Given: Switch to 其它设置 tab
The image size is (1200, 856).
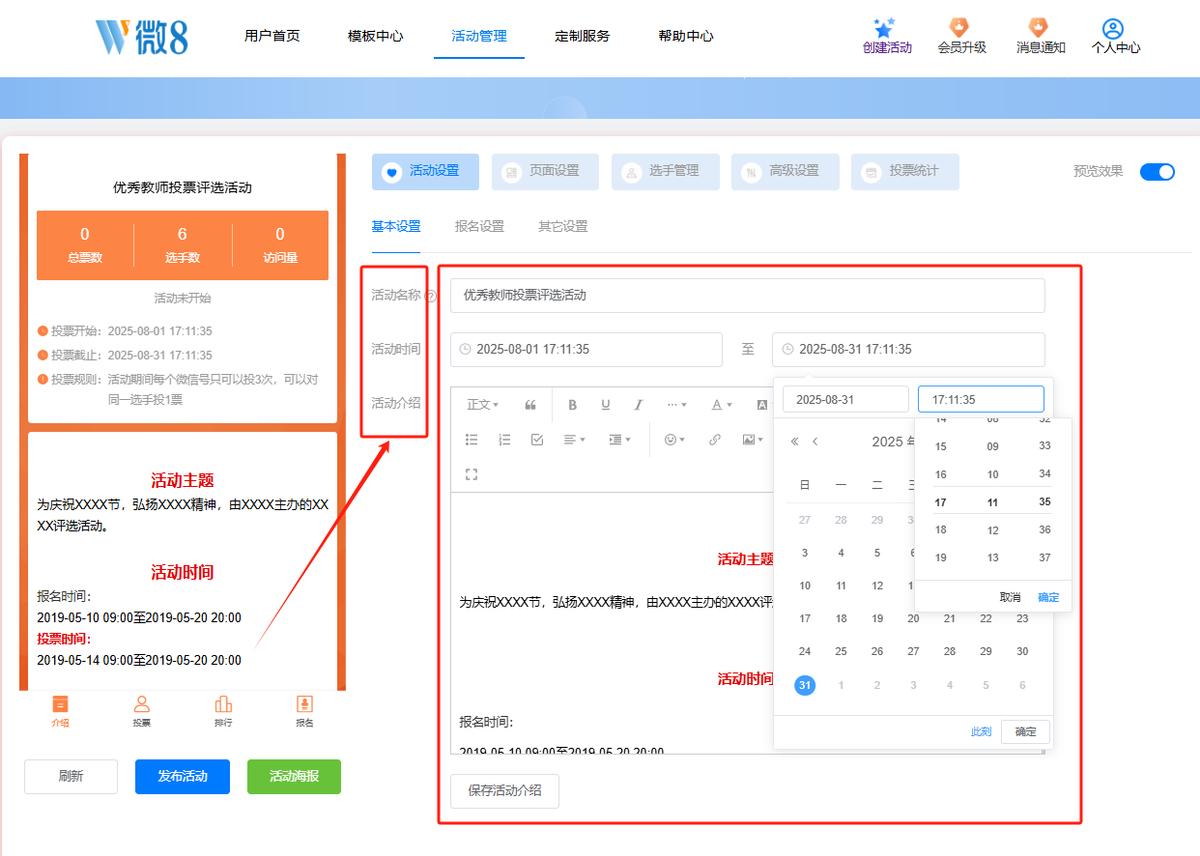Looking at the screenshot, I should [563, 226].
